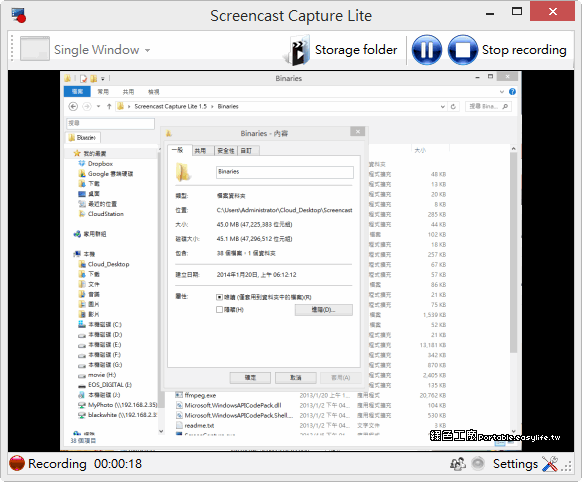Select Cloud_Desktop in the navigation tree

[104, 264]
